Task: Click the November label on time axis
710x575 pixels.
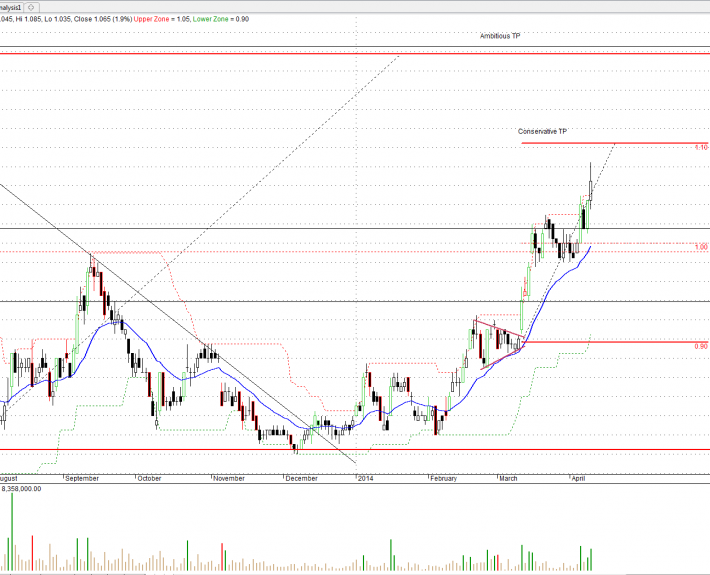Action: pos(229,479)
